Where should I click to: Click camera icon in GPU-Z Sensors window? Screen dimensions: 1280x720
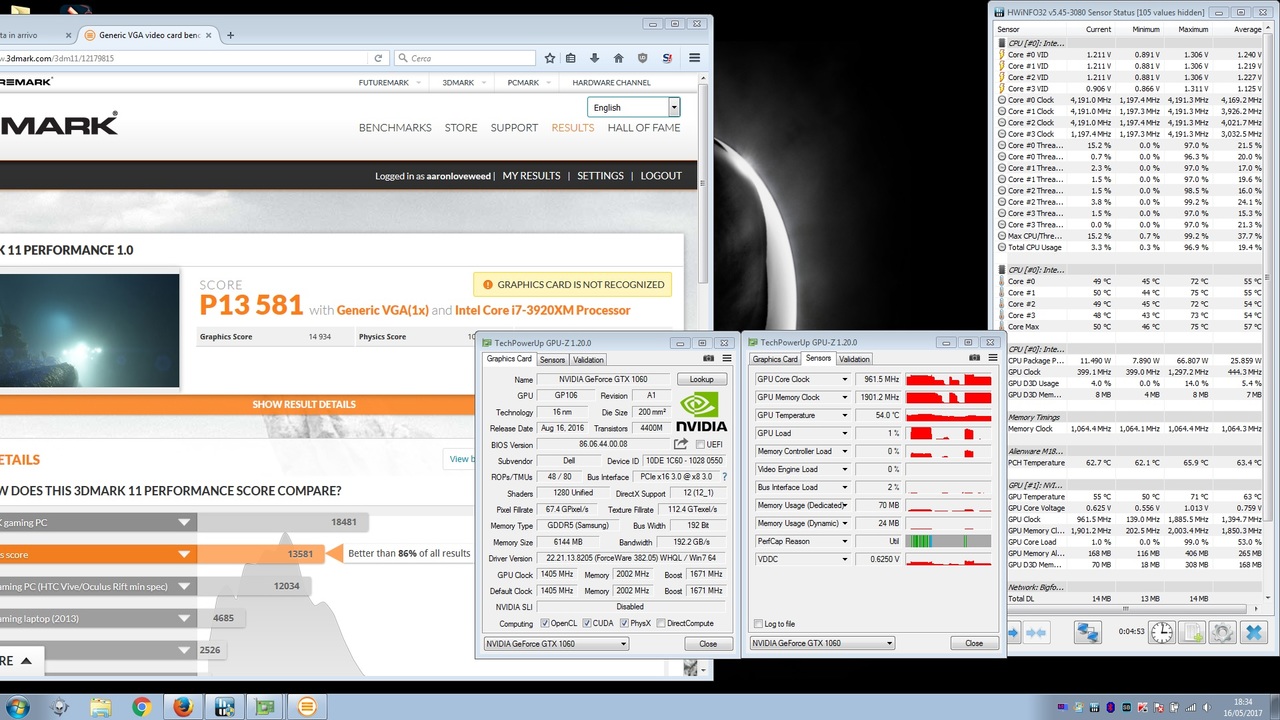[975, 358]
